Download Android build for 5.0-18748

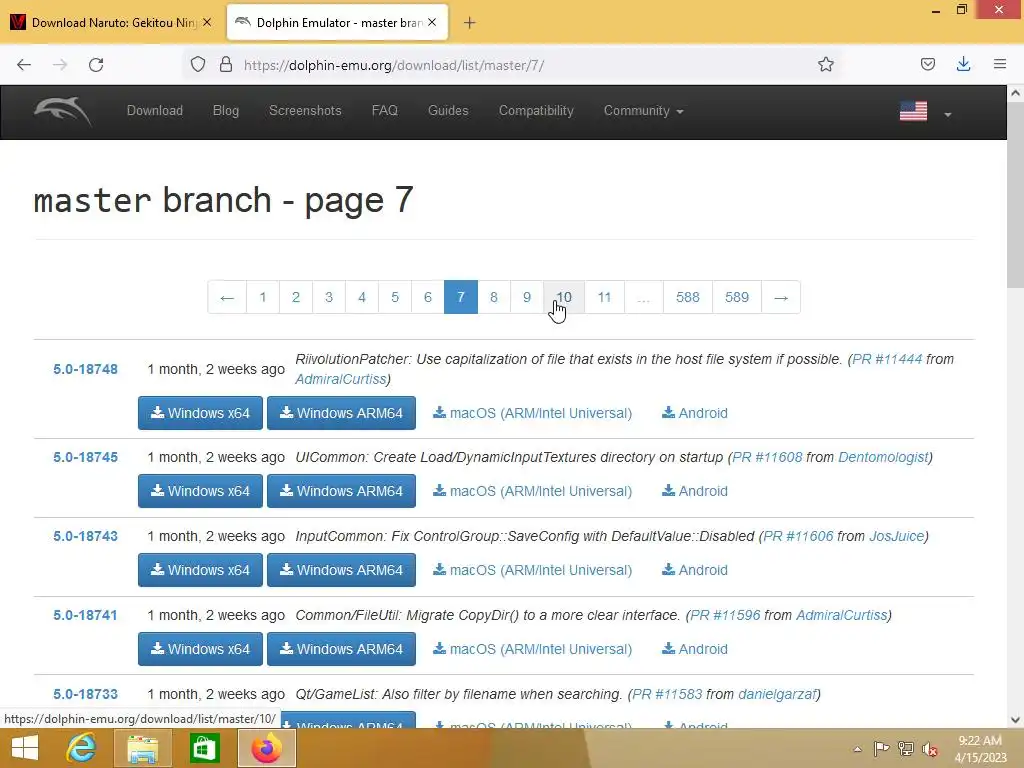coord(695,413)
